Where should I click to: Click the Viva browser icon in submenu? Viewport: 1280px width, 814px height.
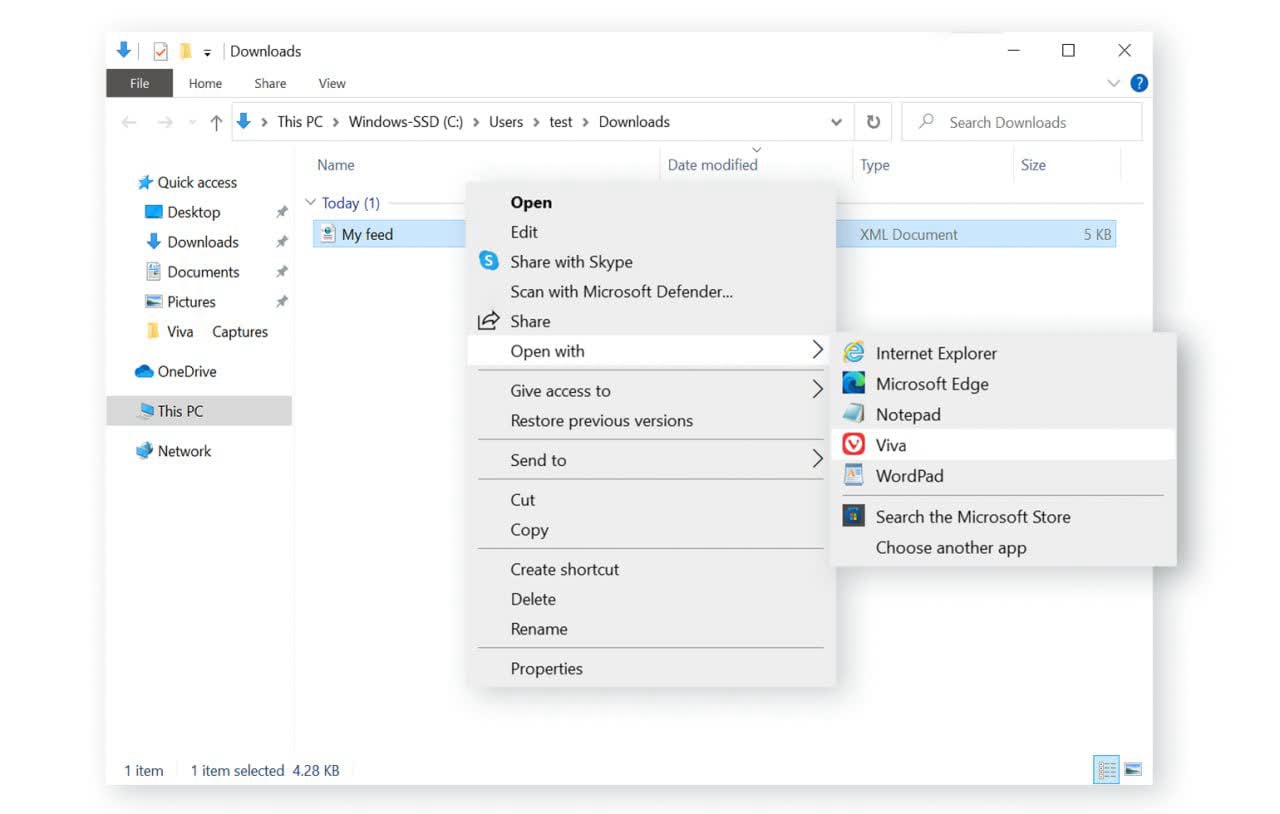click(x=853, y=445)
